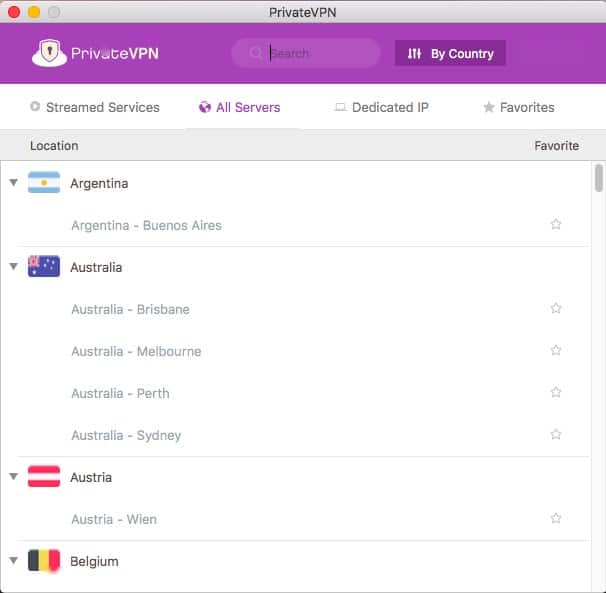Click the server list vertical scrollbar

pyautogui.click(x=598, y=179)
